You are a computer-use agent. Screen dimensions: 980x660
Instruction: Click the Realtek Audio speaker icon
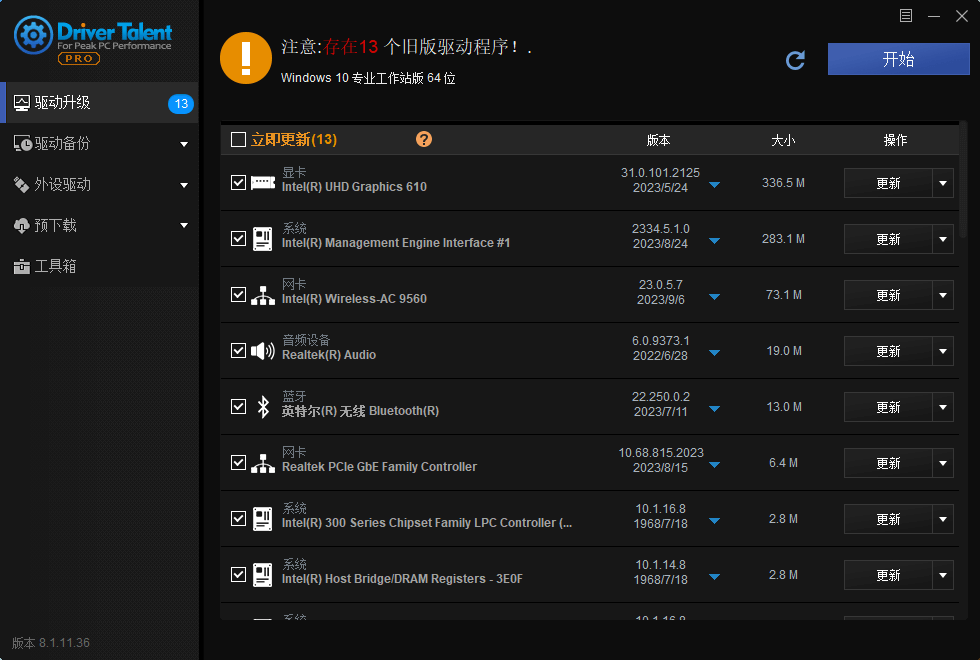point(263,351)
